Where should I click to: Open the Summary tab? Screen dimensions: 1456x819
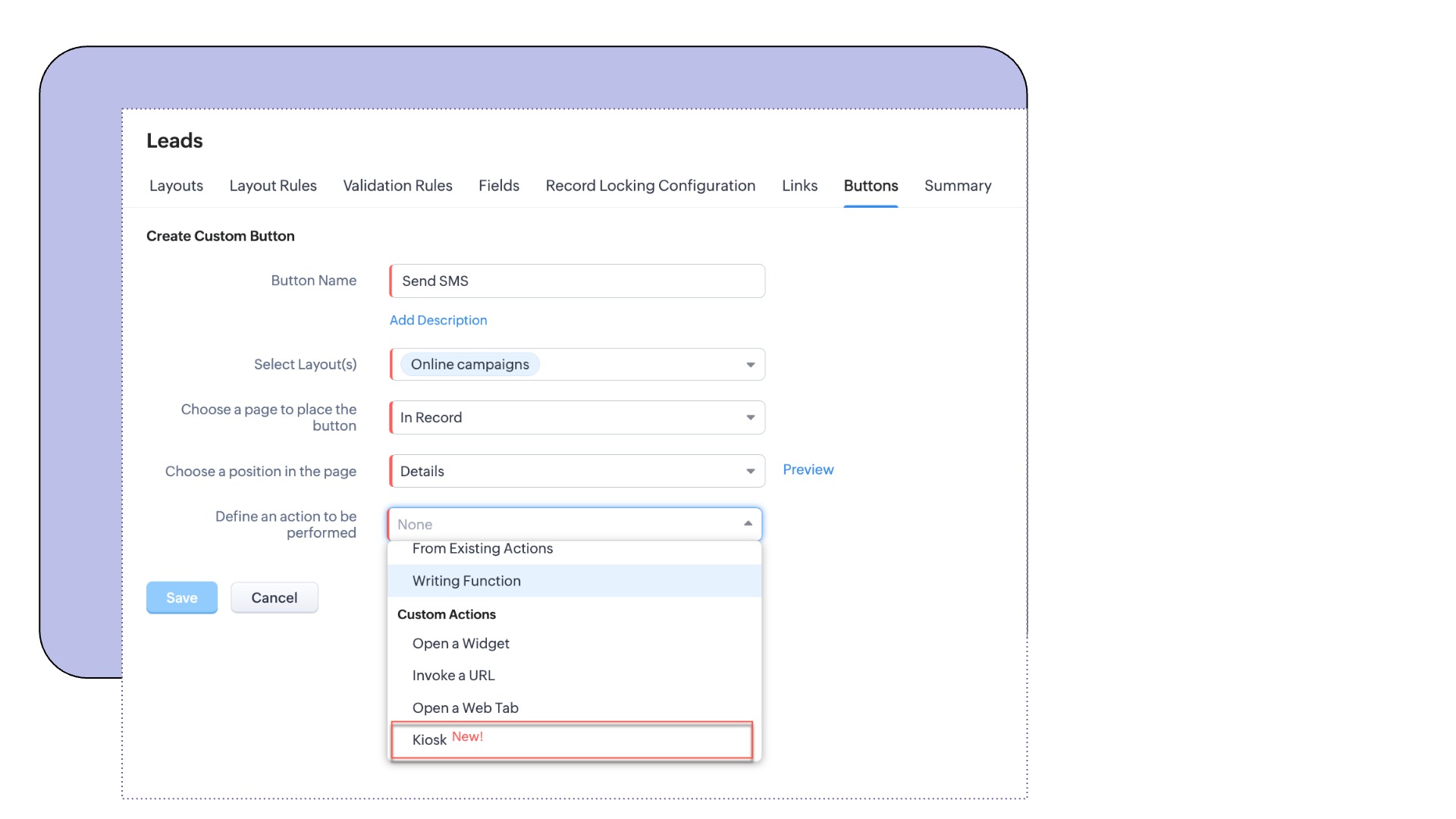[x=957, y=186]
